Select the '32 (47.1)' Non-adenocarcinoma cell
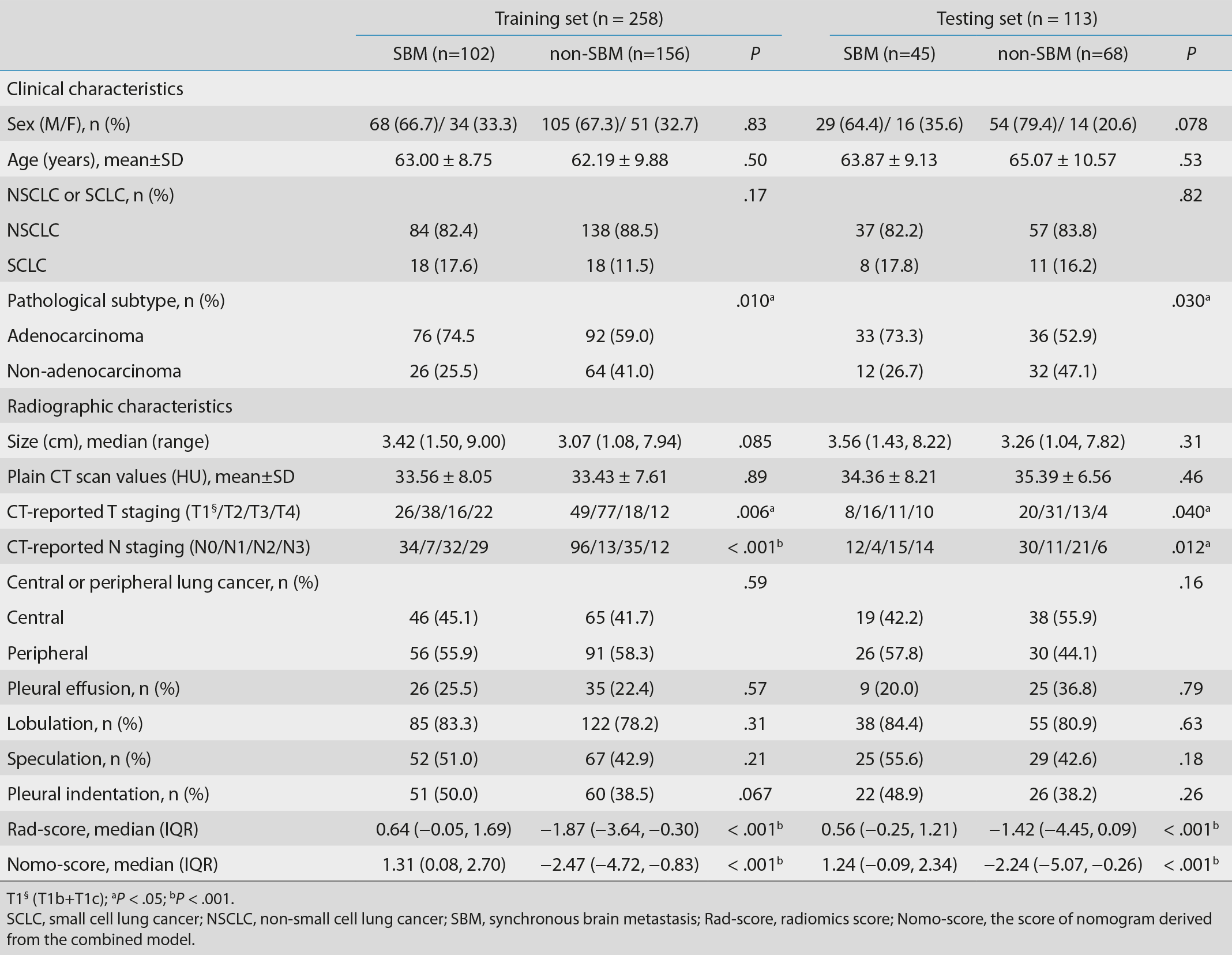 point(1062,371)
